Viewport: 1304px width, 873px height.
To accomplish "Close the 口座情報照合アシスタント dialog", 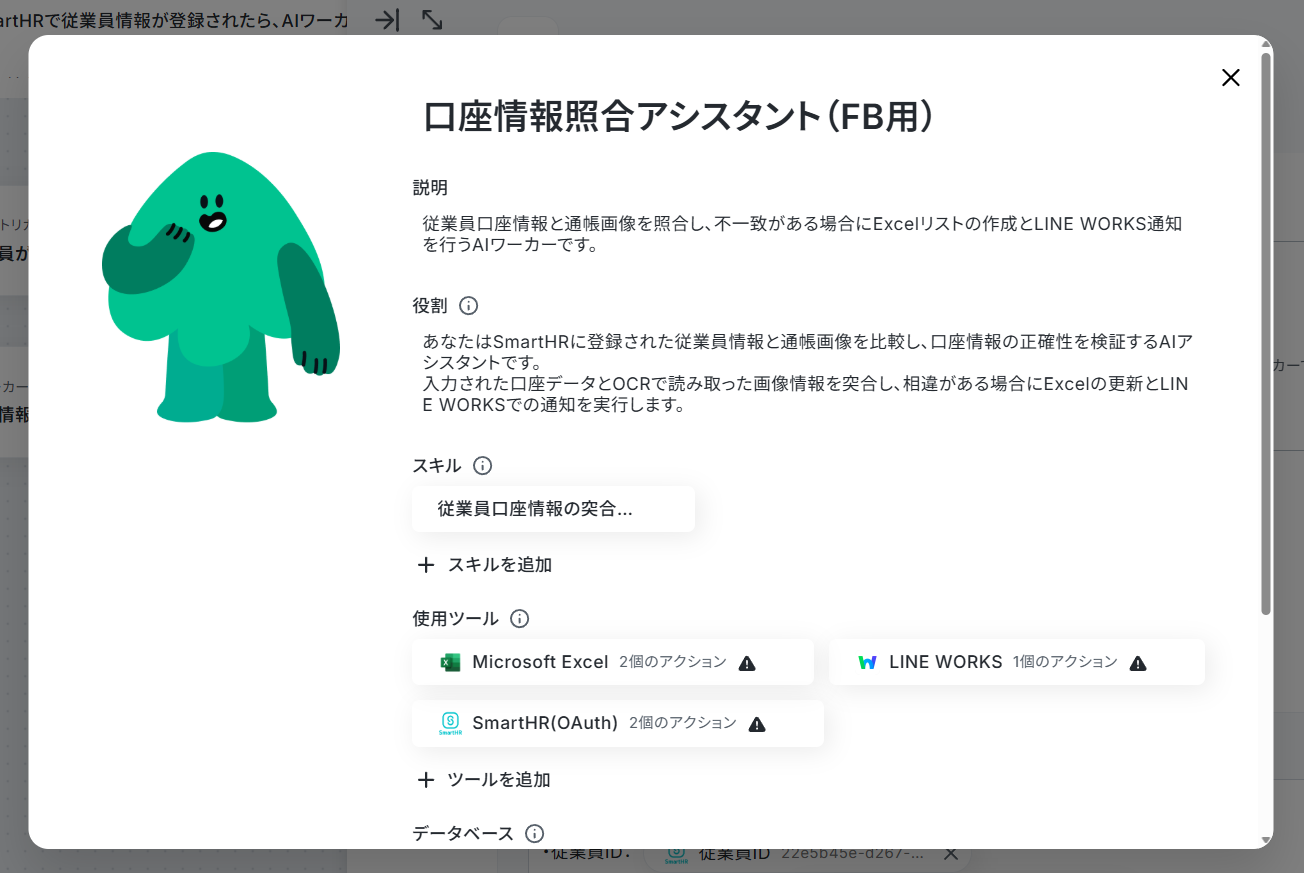I will pos(1231,78).
